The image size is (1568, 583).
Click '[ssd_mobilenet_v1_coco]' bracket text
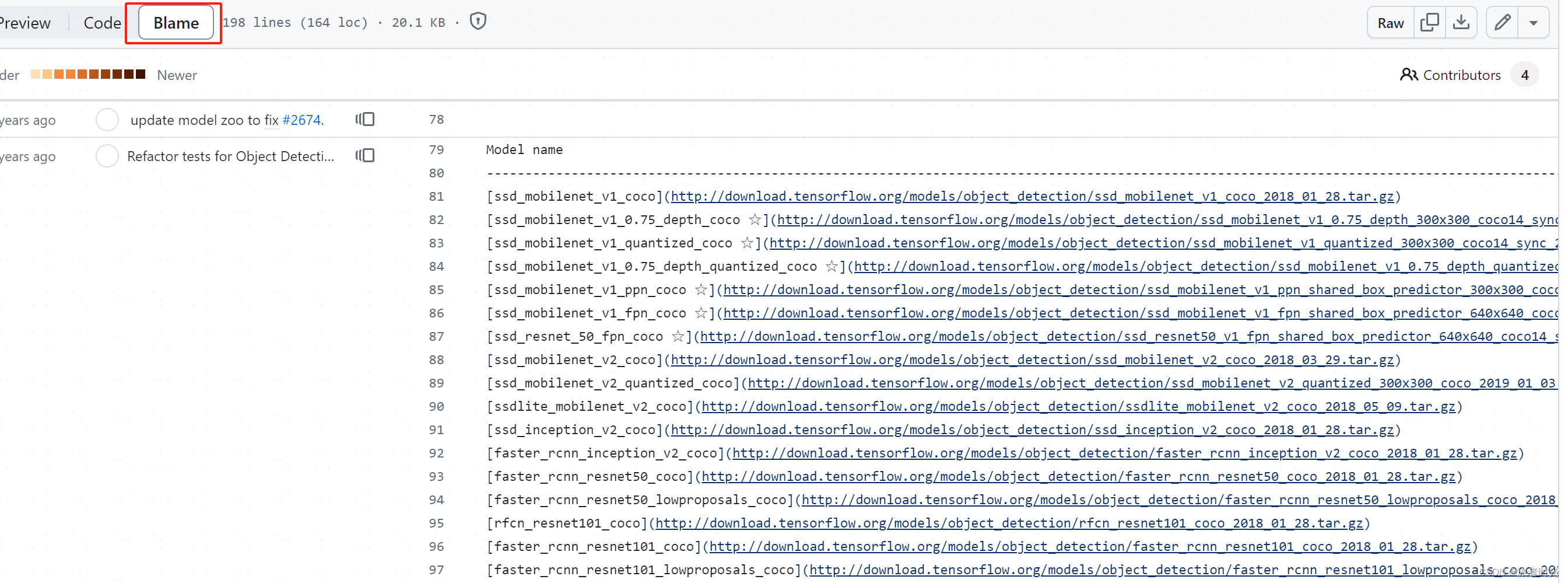pos(574,197)
